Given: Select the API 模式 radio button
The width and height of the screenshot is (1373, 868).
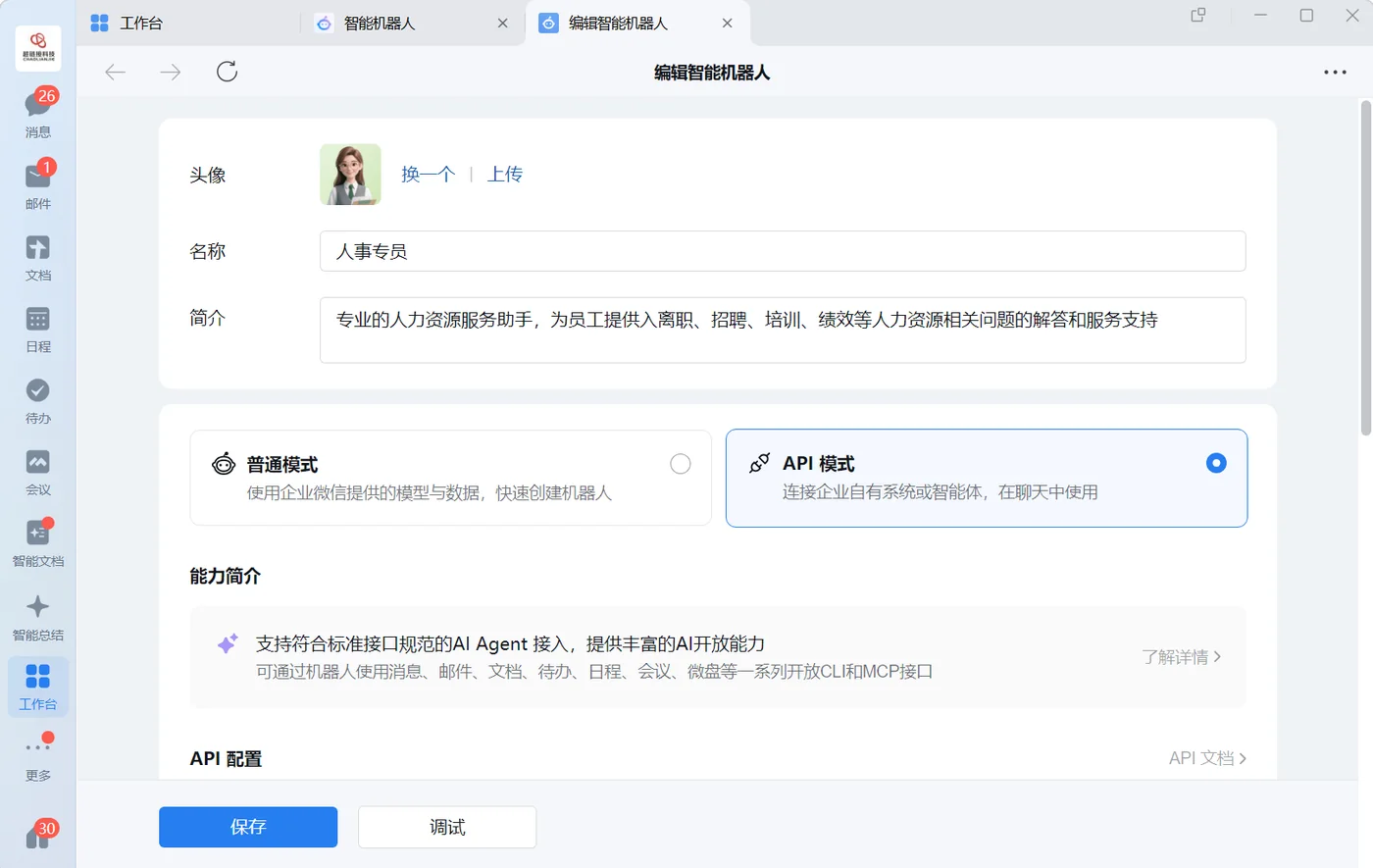Looking at the screenshot, I should coord(1216,463).
